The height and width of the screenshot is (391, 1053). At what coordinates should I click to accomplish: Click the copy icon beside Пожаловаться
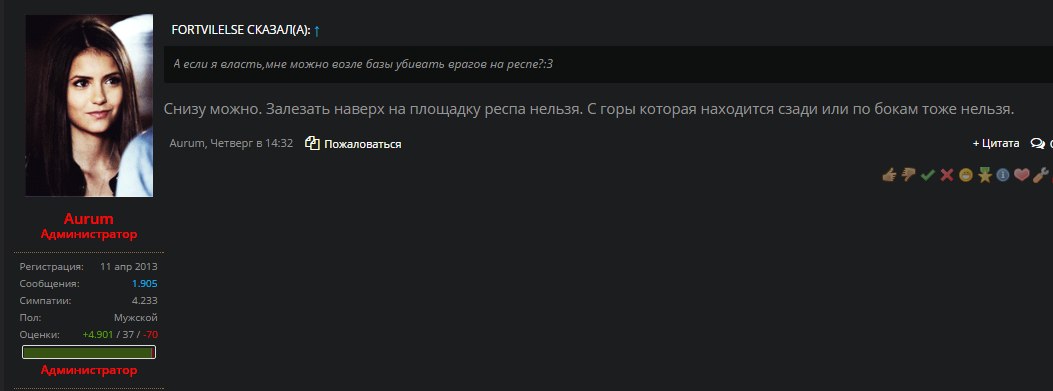pyautogui.click(x=312, y=143)
